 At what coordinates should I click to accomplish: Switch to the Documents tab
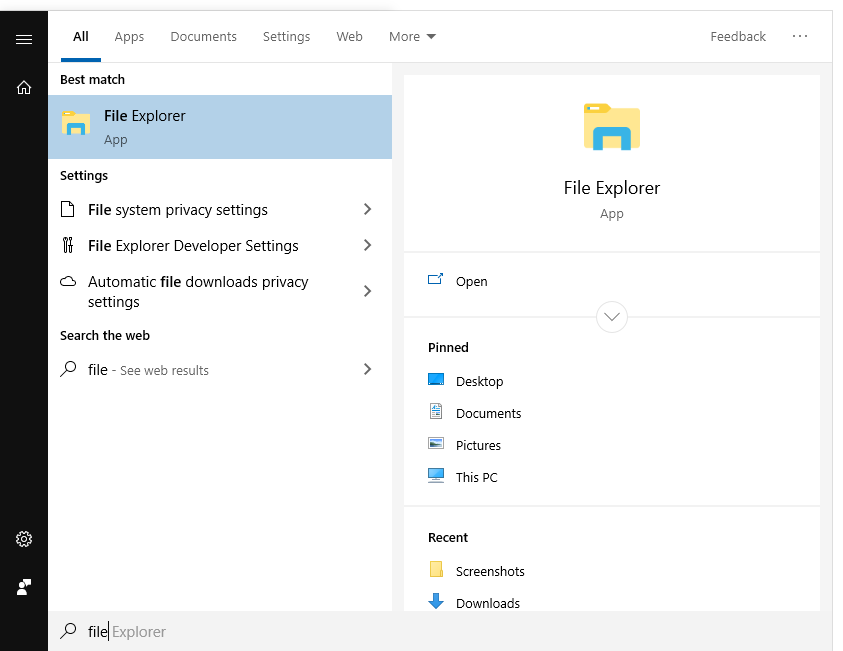(x=203, y=37)
